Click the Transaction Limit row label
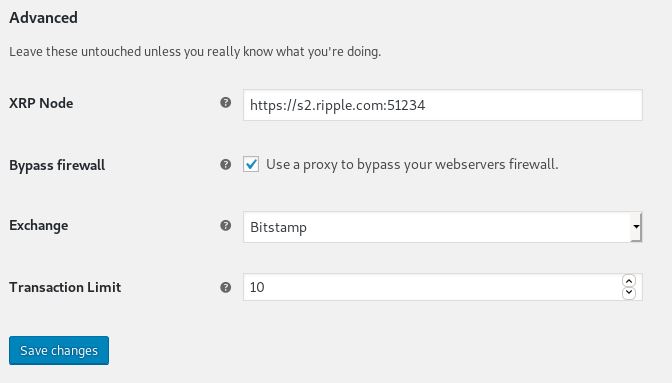The height and width of the screenshot is (383, 672). click(65, 287)
